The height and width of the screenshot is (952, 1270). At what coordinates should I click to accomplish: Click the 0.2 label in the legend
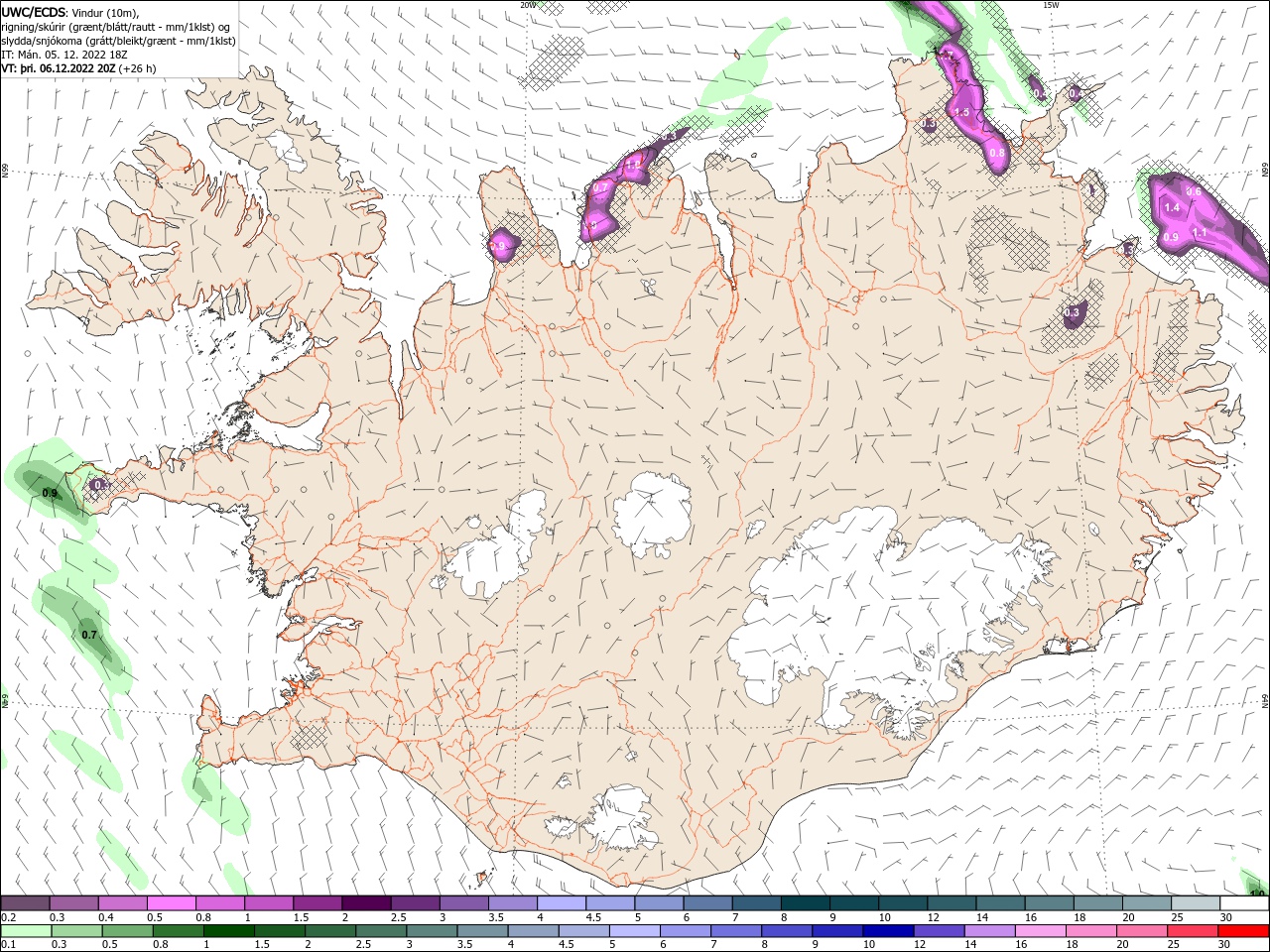9,917
